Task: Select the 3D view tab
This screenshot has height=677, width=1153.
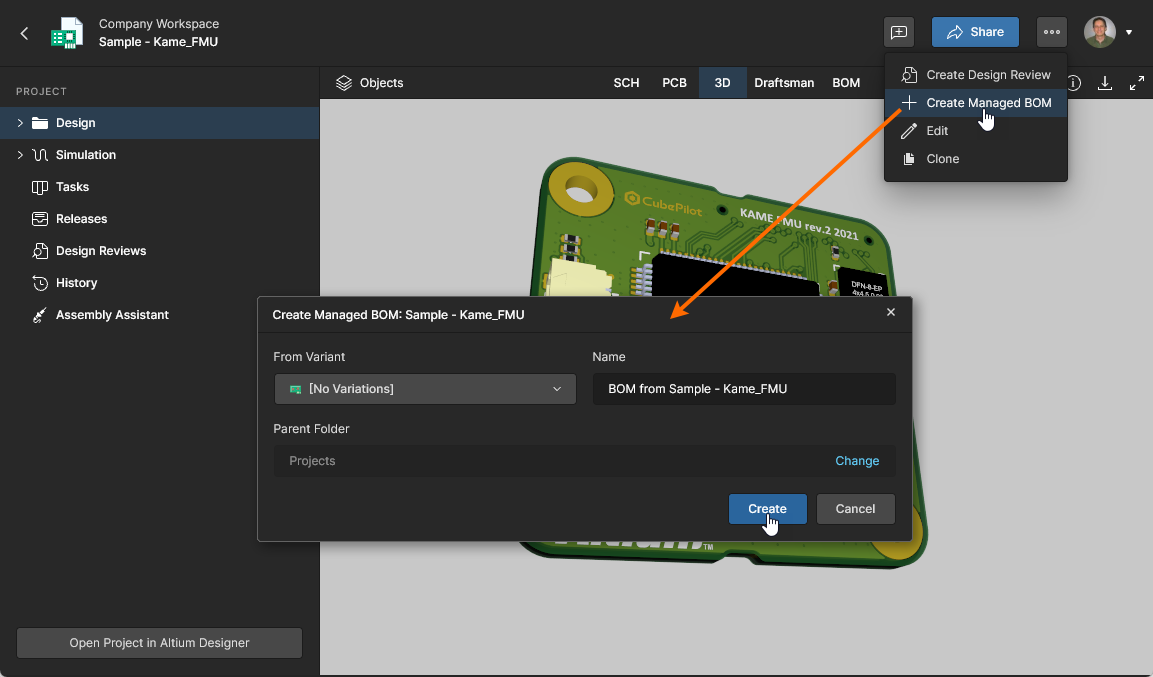Action: [x=722, y=83]
